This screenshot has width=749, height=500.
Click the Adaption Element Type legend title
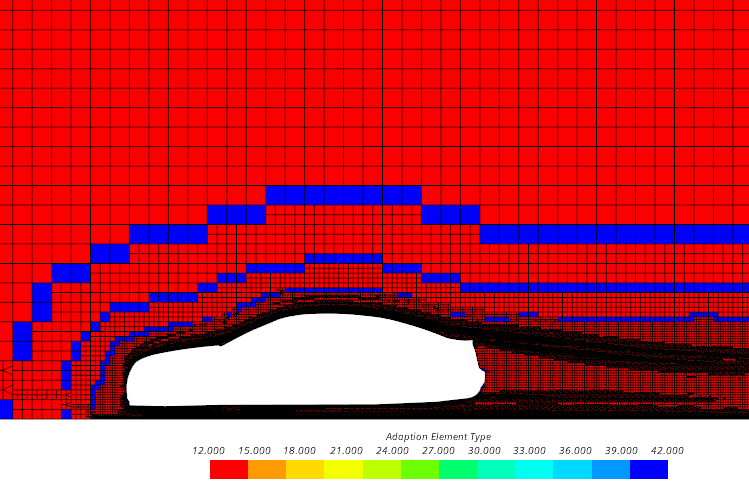coord(438,436)
